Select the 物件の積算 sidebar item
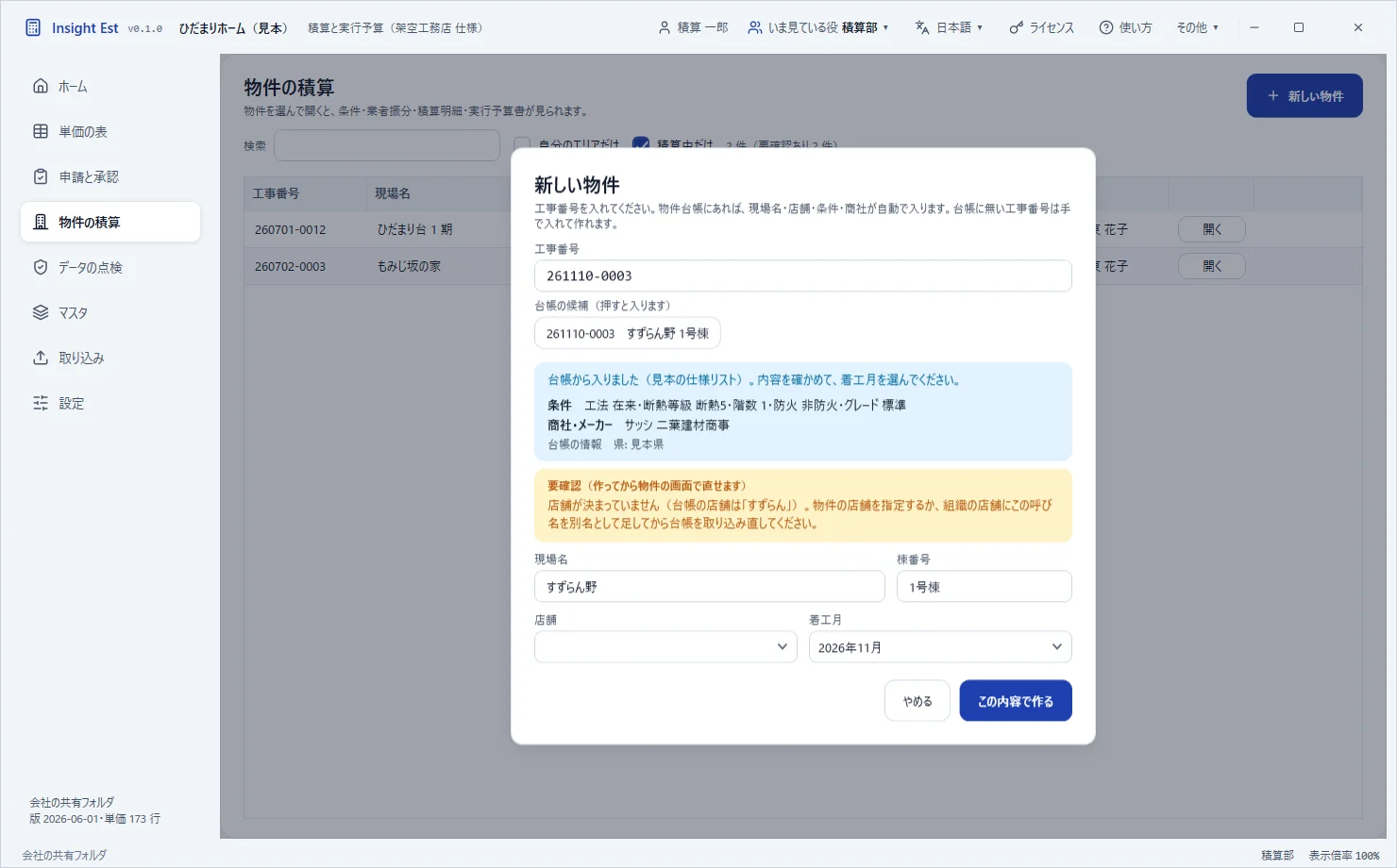Image resolution: width=1397 pixels, height=868 pixels. pos(110,222)
